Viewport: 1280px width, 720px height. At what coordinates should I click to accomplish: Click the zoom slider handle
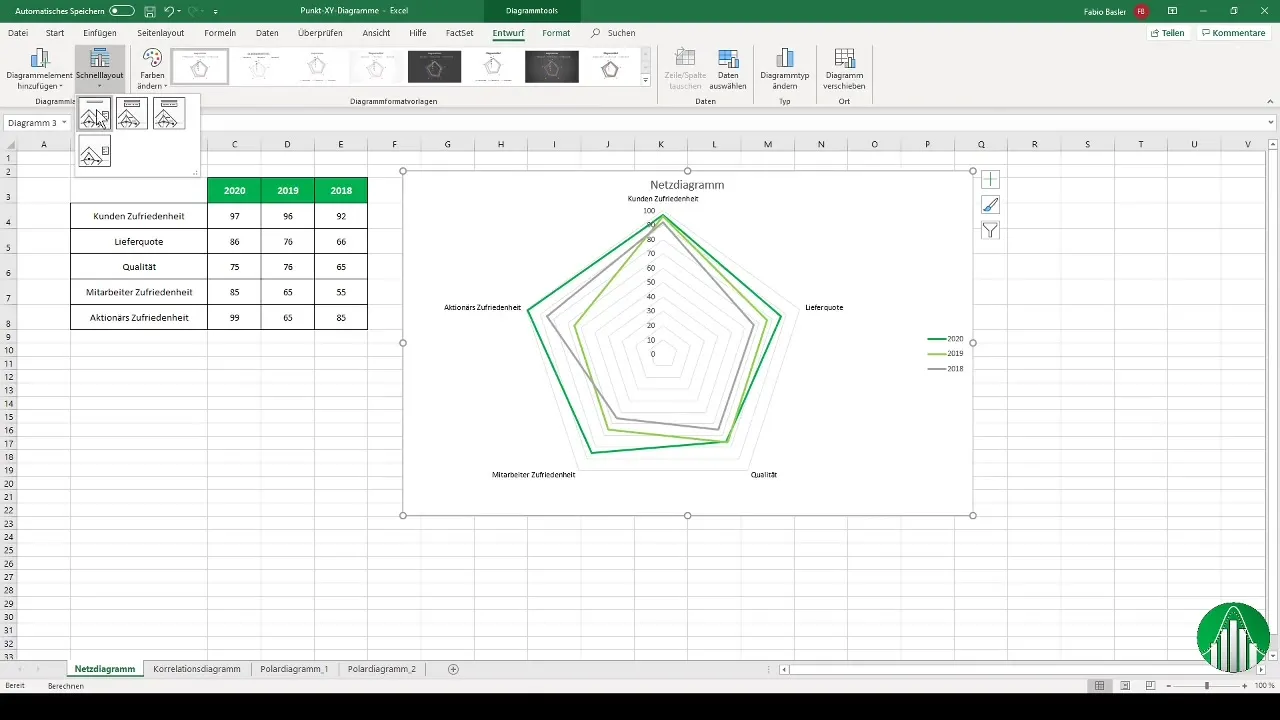point(1207,686)
